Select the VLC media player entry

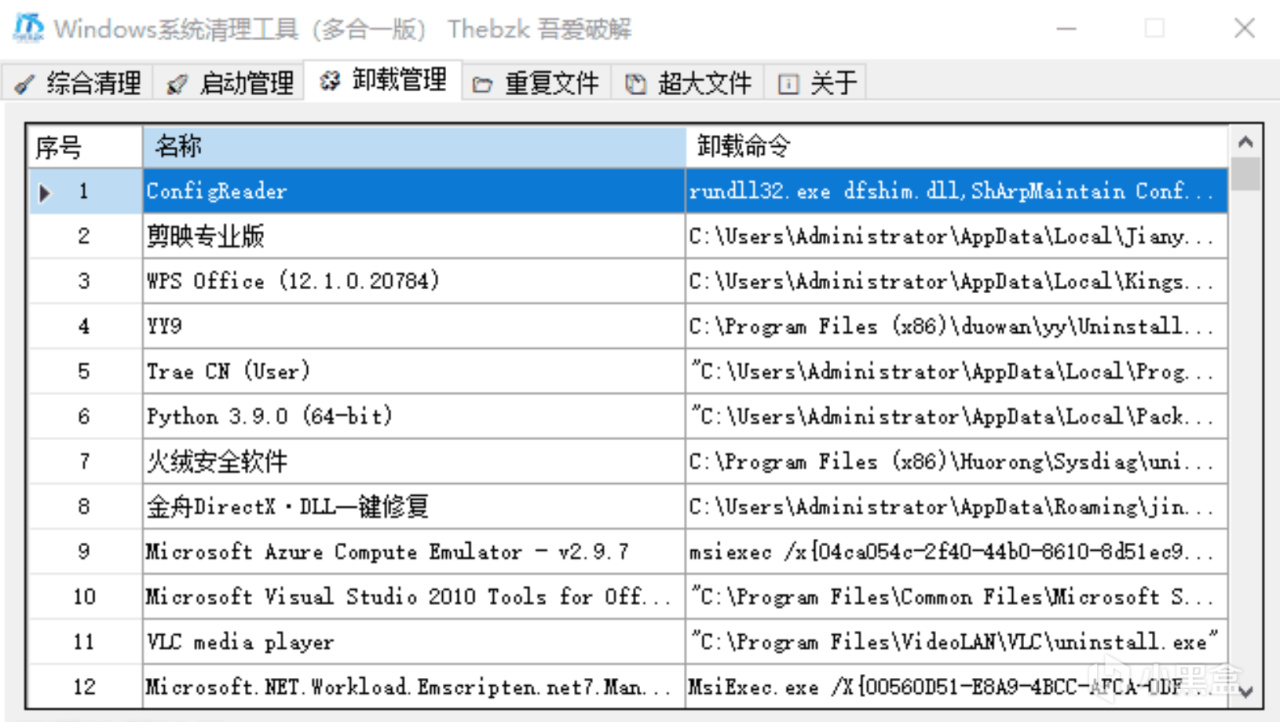[414, 641]
